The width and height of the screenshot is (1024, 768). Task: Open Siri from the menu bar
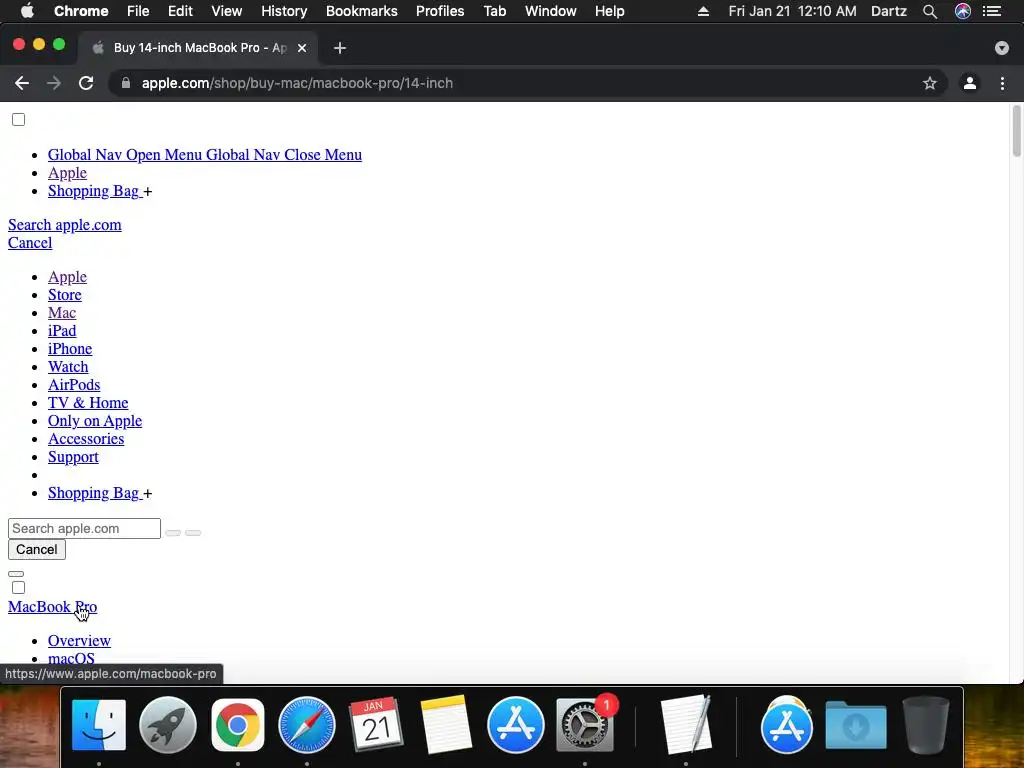point(963,11)
